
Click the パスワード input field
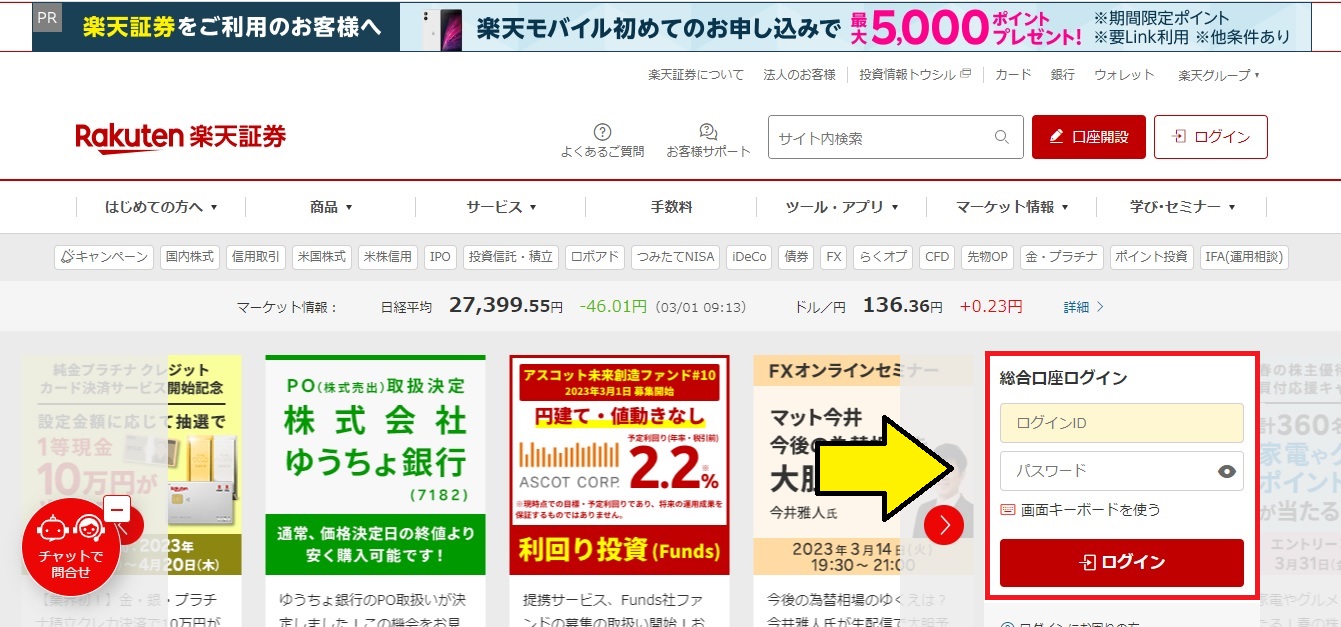(x=1121, y=471)
